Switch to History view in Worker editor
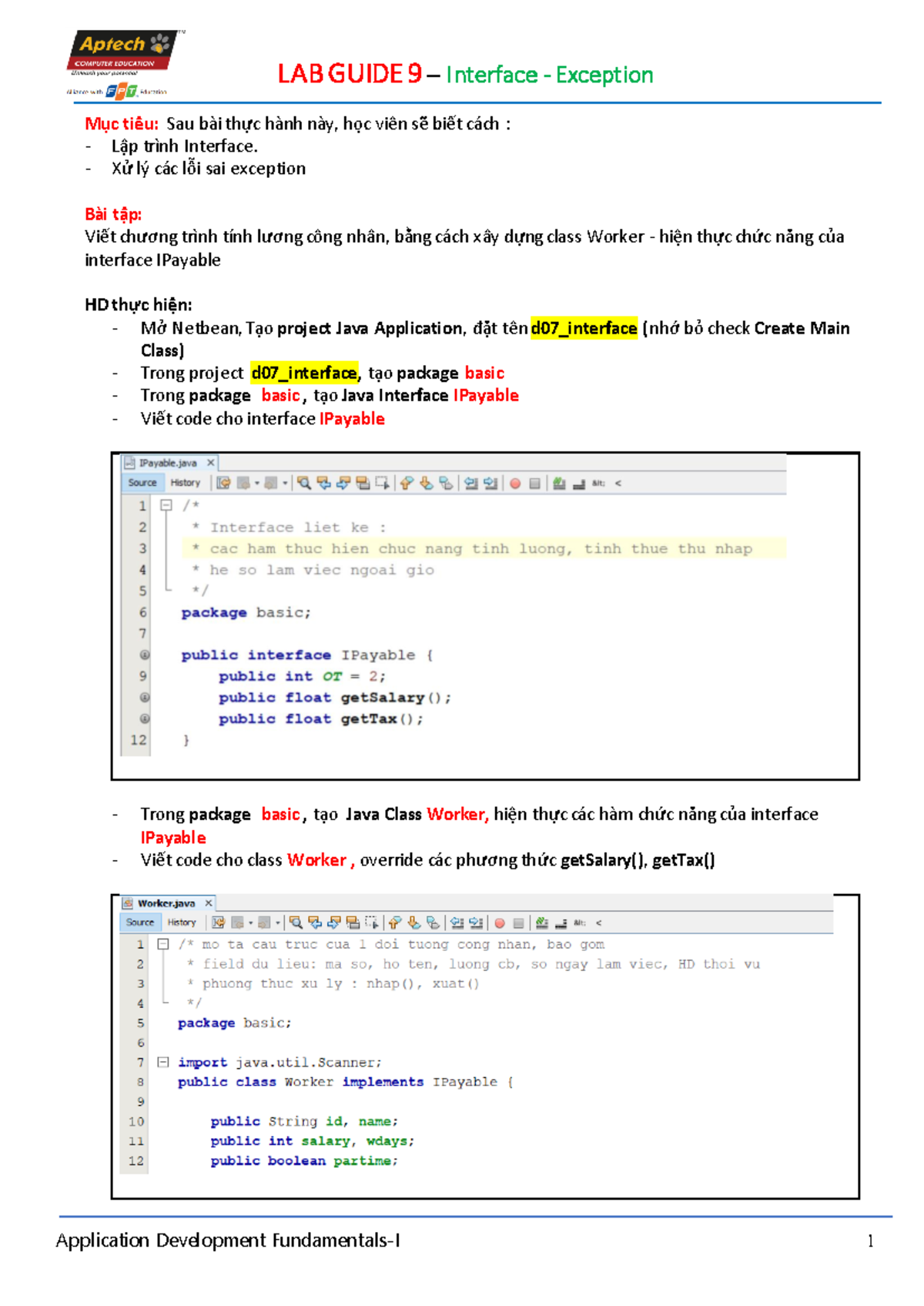The width and height of the screenshot is (924, 1306). tap(182, 923)
